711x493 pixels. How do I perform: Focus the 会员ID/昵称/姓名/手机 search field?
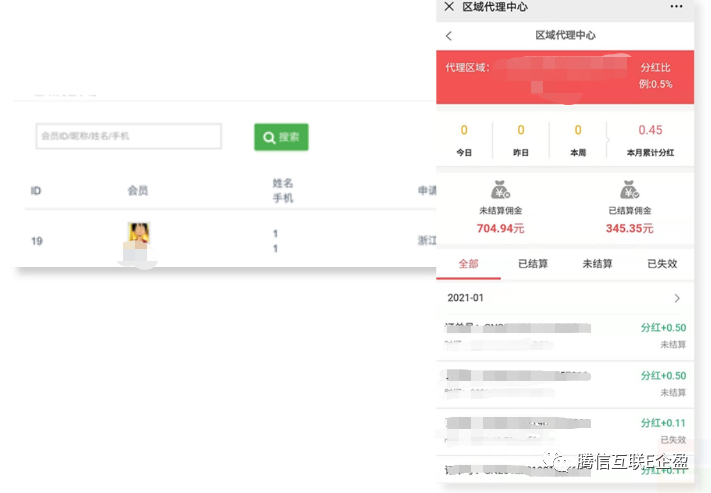tap(129, 136)
